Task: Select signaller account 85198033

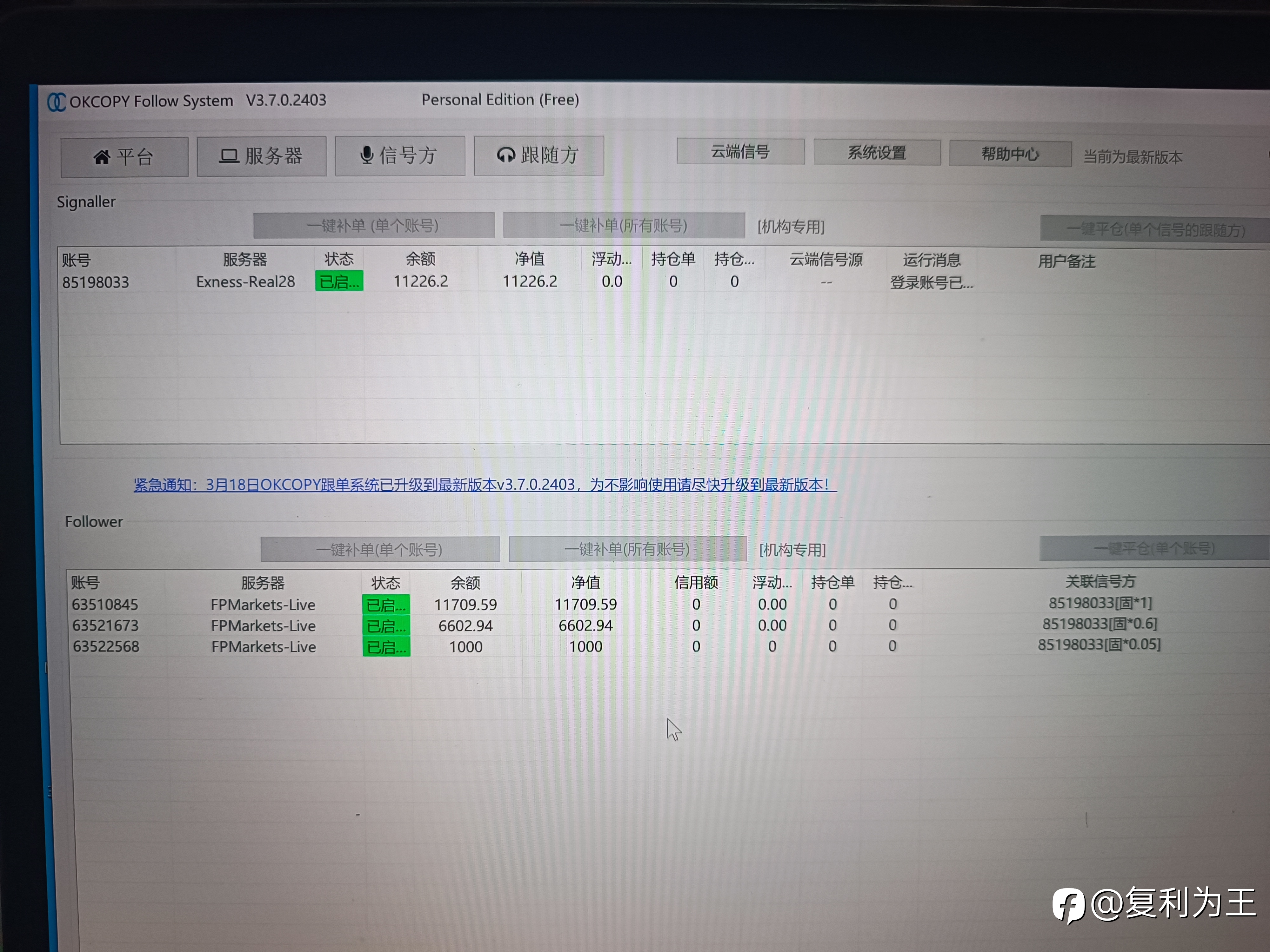Action: coord(95,282)
